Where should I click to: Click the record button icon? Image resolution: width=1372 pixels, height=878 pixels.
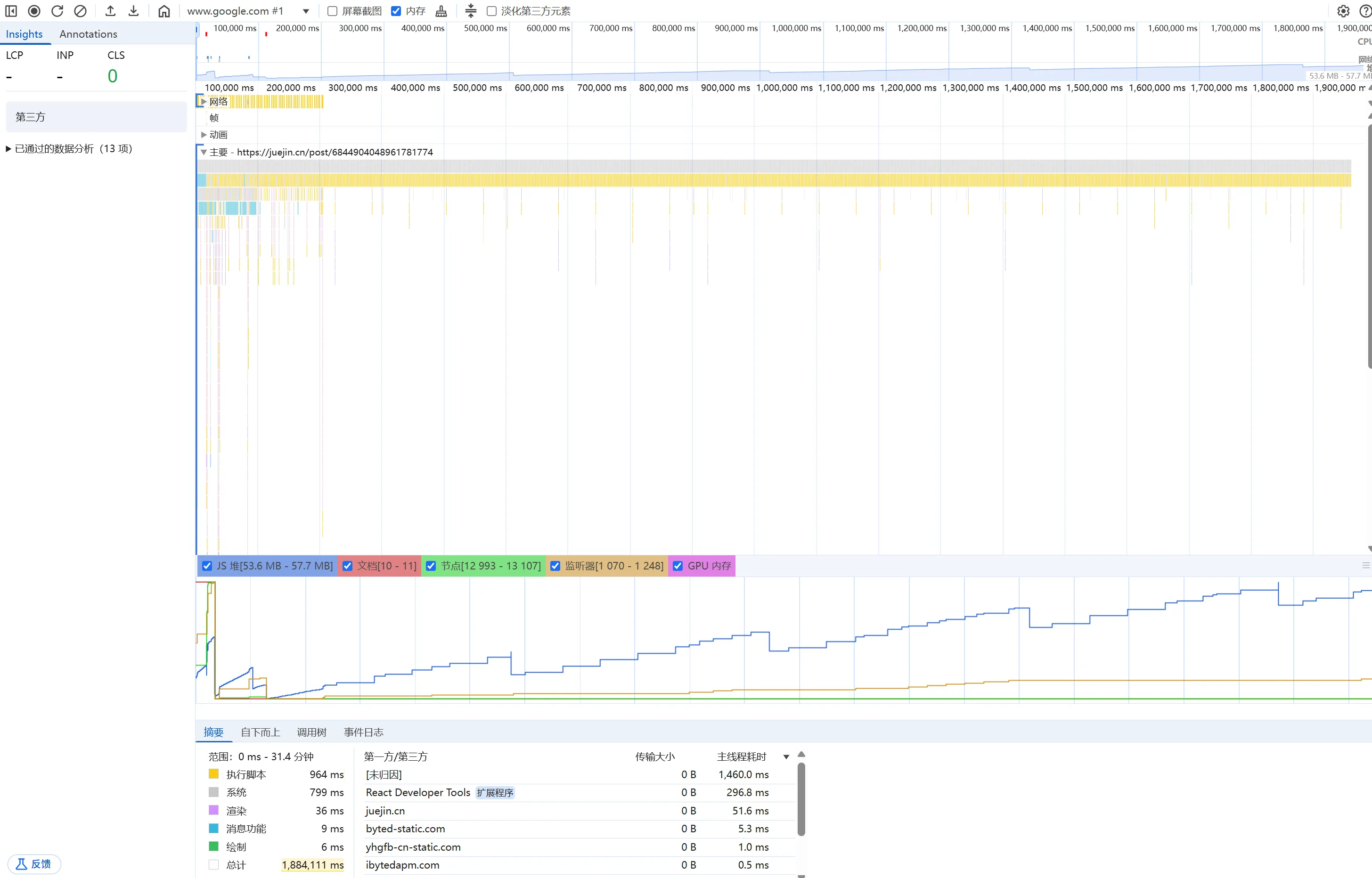point(34,11)
